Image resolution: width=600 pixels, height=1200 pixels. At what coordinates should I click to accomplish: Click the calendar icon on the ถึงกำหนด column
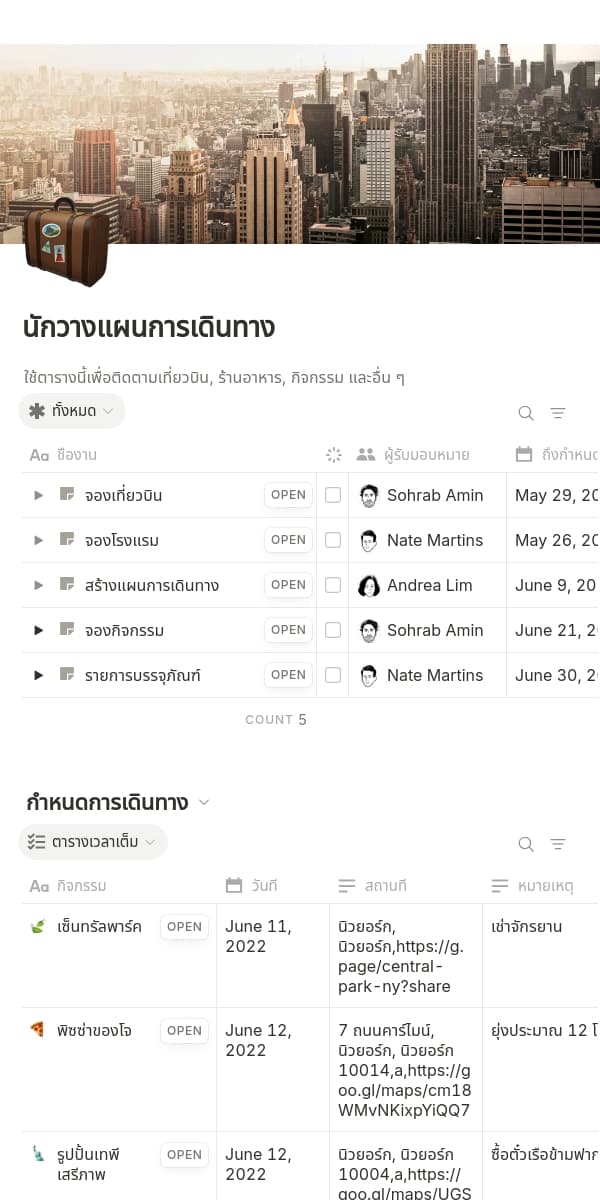tap(524, 454)
